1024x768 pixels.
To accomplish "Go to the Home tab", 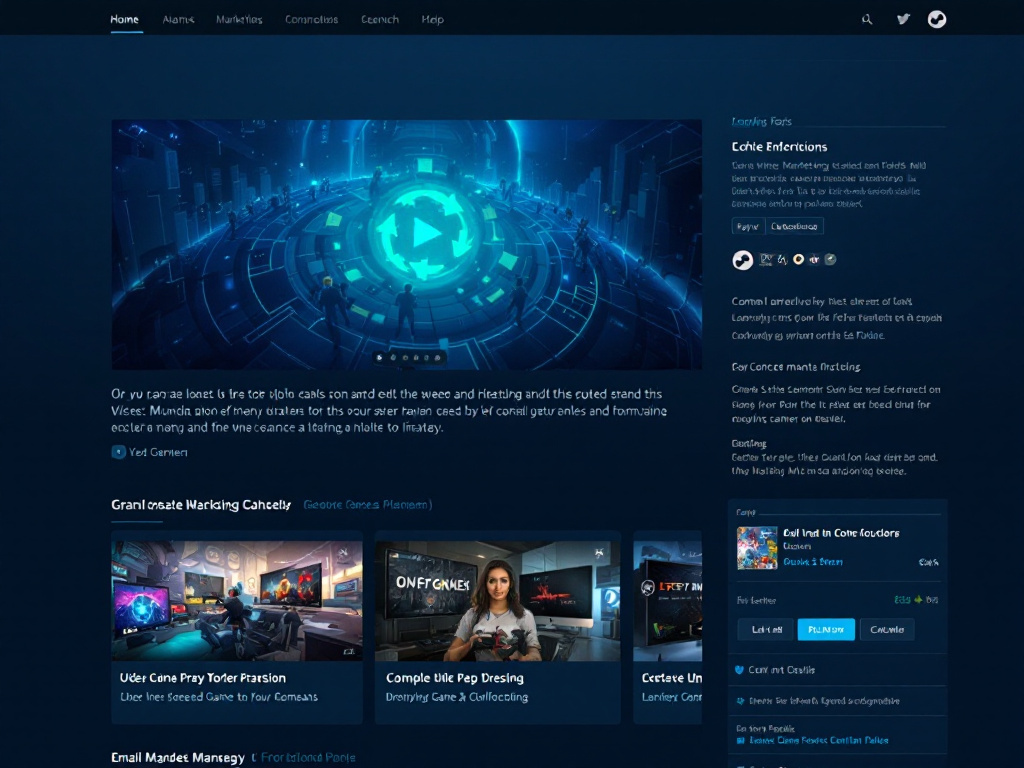I will pyautogui.click(x=125, y=20).
